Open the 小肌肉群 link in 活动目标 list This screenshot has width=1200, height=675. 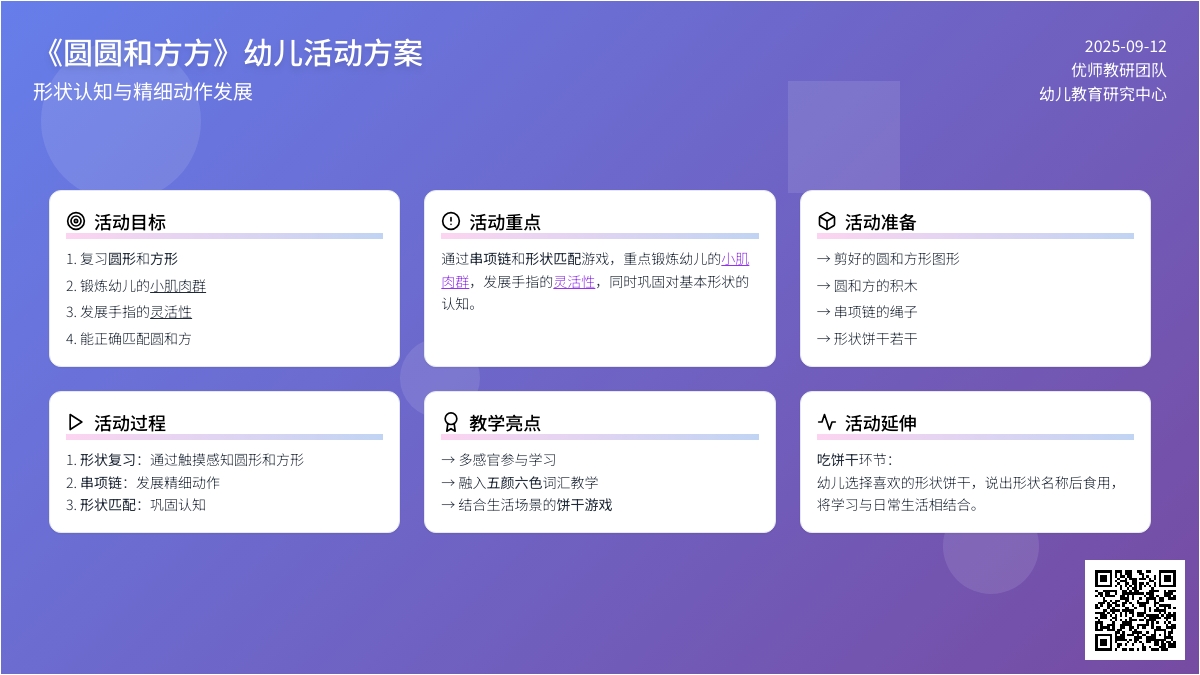178,286
